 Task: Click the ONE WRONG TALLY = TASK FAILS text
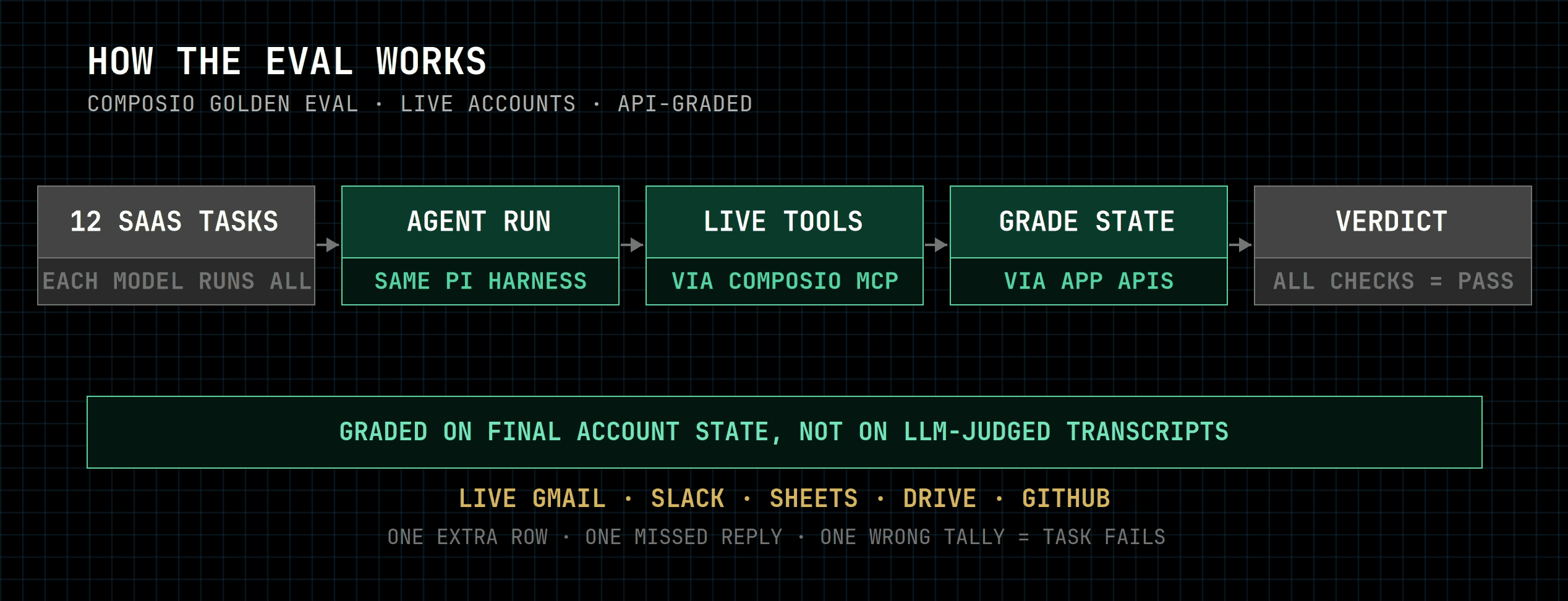click(993, 537)
